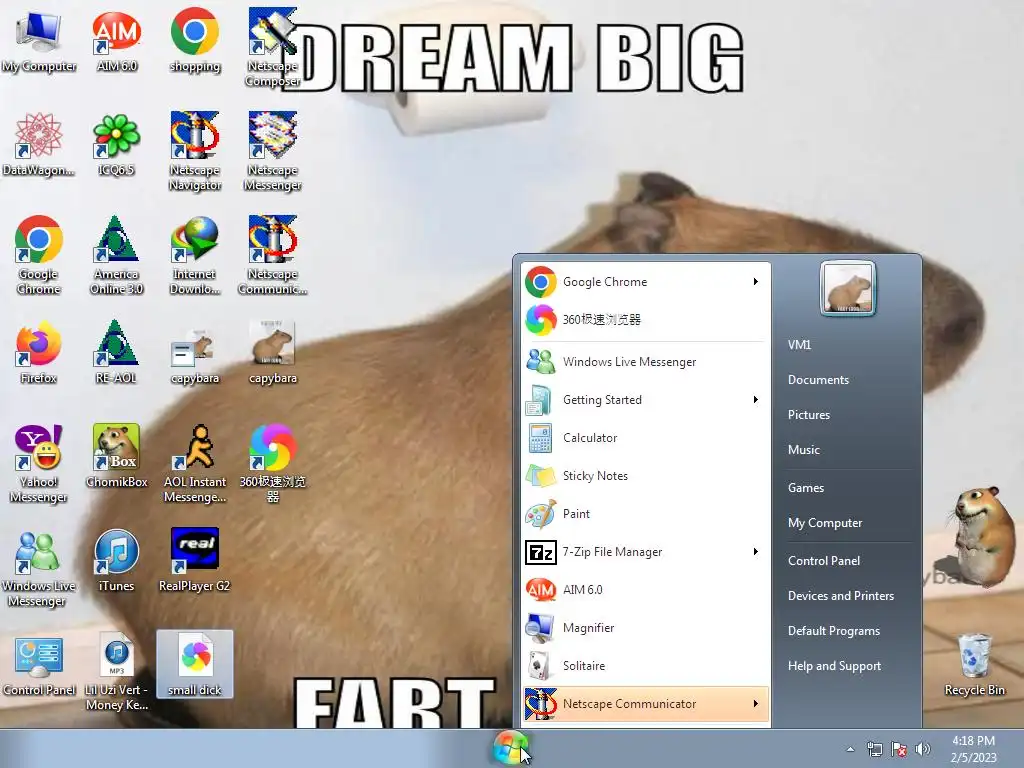
Task: Select the Netscape Messenger desktop icon
Action: point(272,151)
